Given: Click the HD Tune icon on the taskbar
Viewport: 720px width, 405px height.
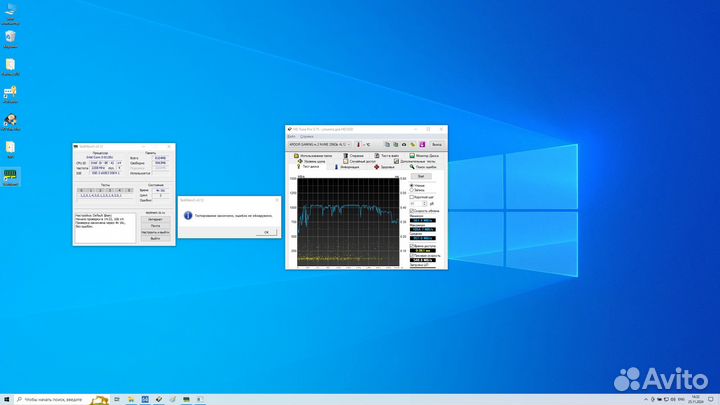Looking at the screenshot, I should (158, 399).
